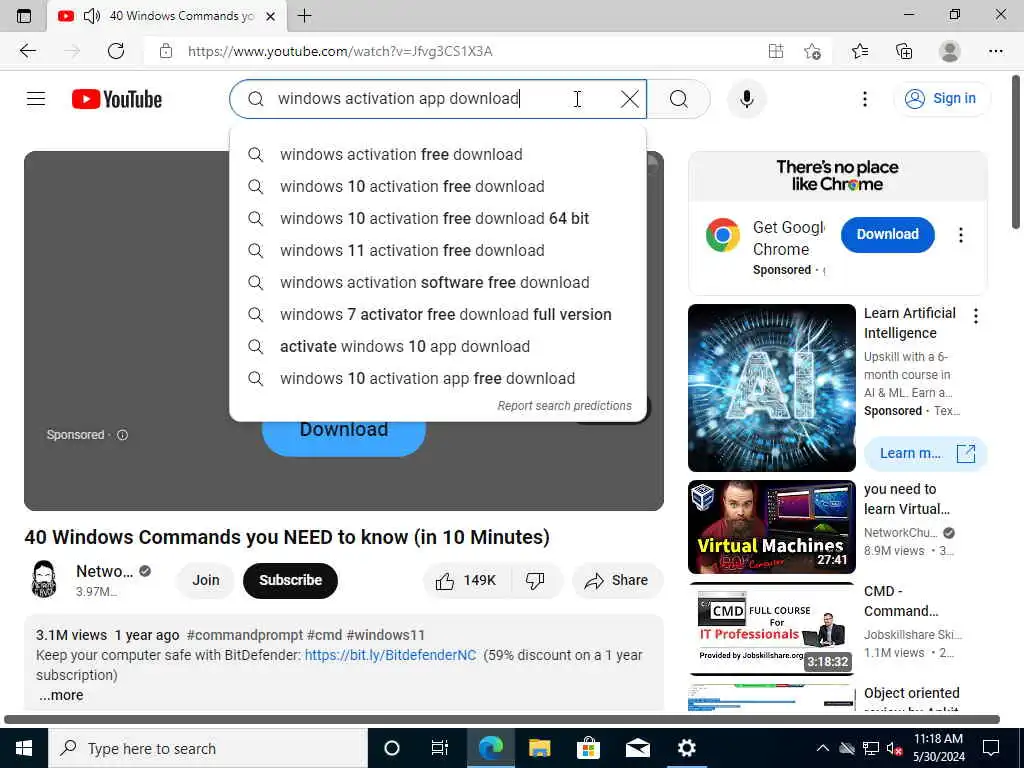Viewport: 1024px width, 768px height.
Task: Clear the search text with the X
Action: click(630, 99)
